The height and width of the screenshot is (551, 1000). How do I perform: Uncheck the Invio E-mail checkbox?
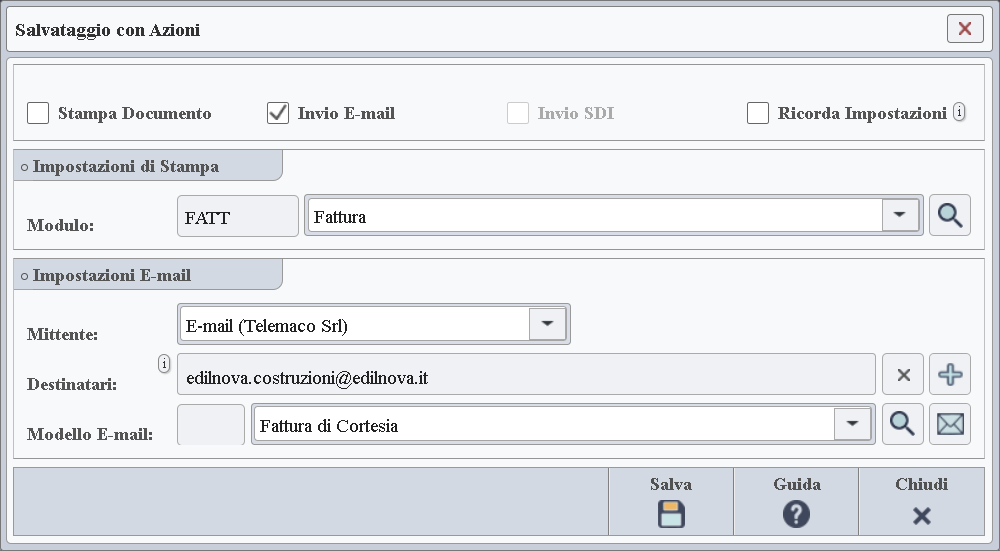(x=278, y=113)
